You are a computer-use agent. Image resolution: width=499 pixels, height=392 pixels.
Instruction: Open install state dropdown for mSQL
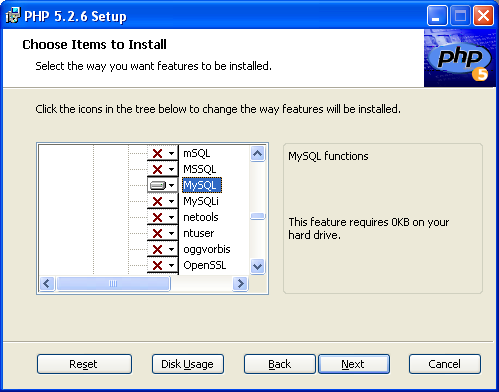pos(163,153)
